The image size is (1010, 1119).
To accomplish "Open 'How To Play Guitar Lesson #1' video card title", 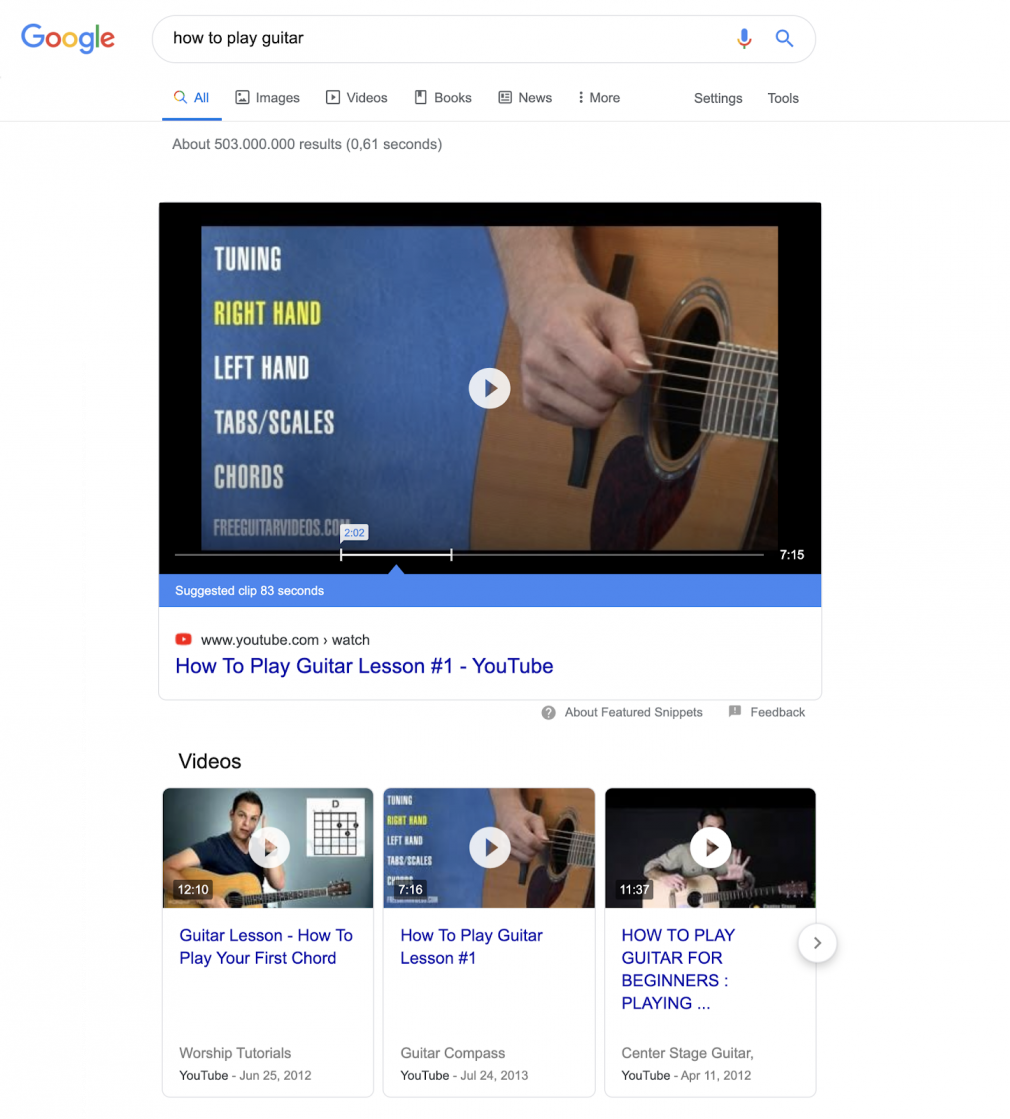I will pos(471,946).
